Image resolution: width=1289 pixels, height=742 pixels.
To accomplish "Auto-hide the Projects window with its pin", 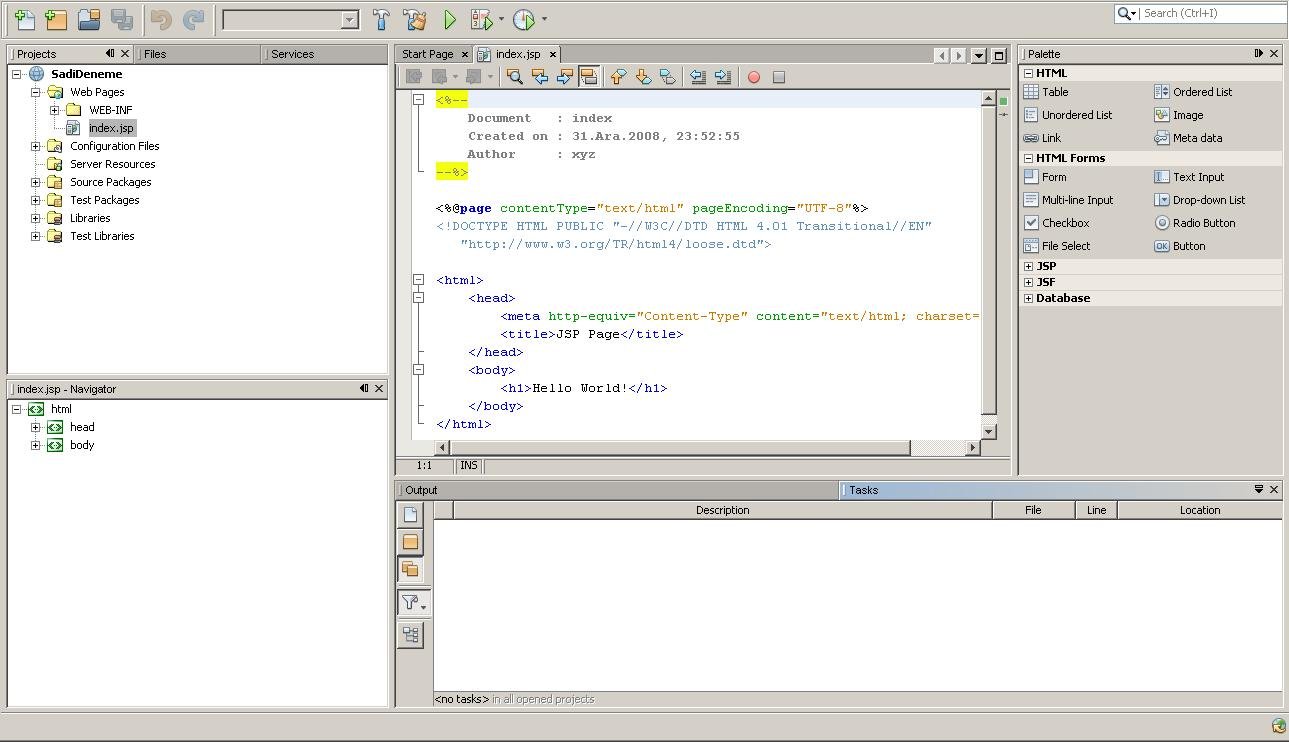I will point(110,53).
